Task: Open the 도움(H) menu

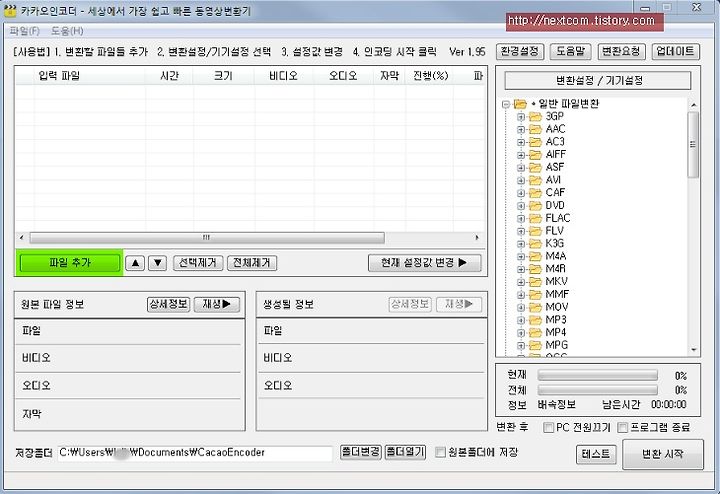Action: coord(67,31)
